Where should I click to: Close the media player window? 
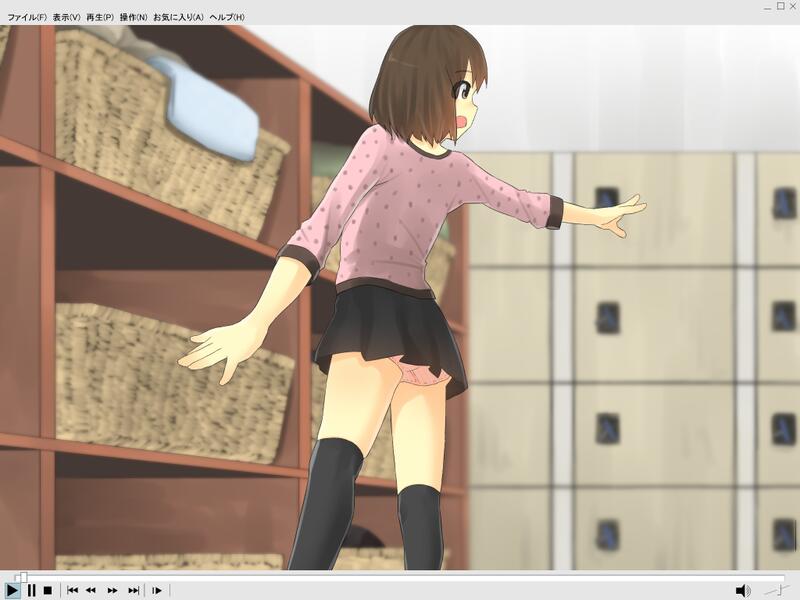[792, 6]
